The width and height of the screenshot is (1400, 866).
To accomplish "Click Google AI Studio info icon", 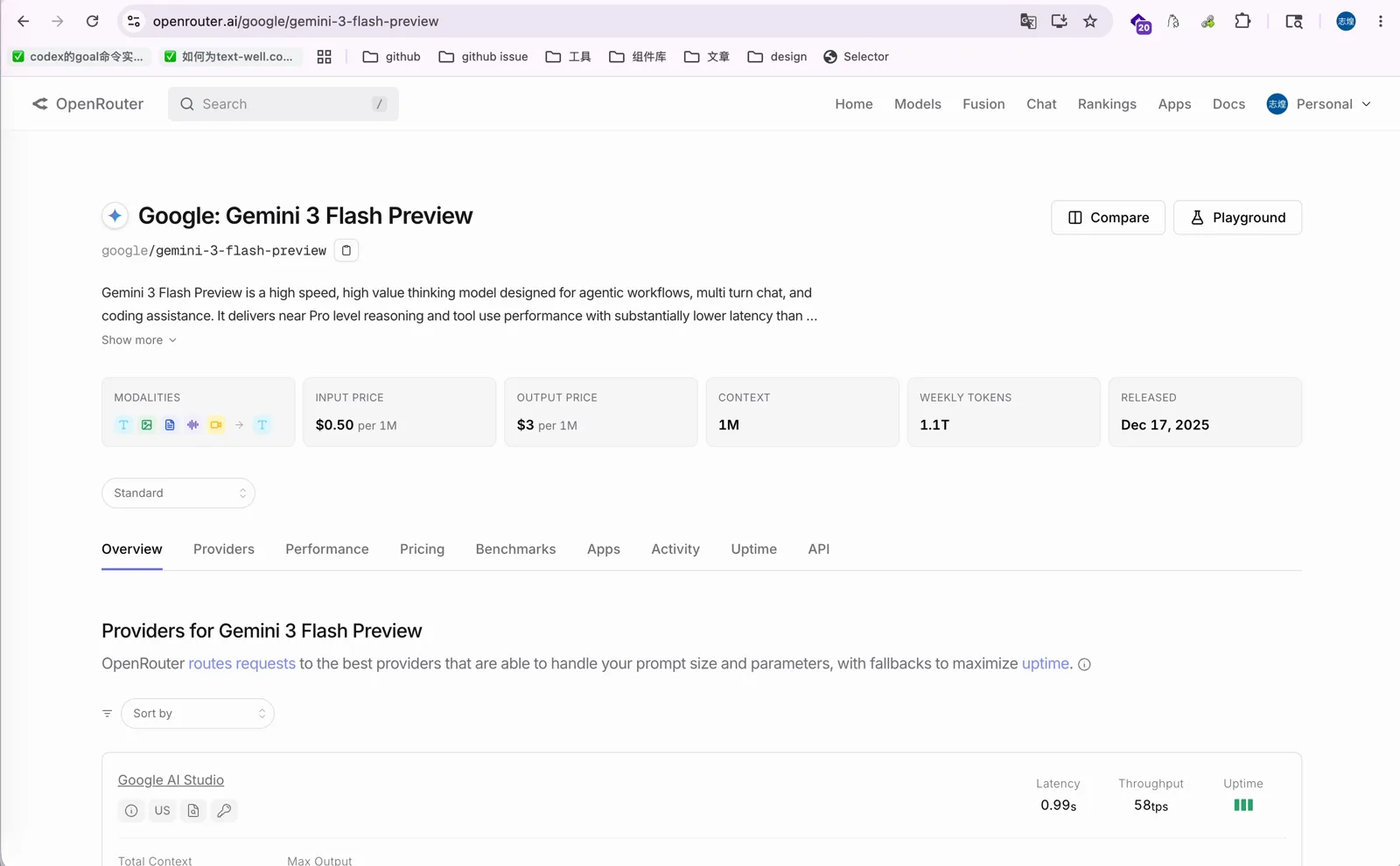I will coord(131,811).
